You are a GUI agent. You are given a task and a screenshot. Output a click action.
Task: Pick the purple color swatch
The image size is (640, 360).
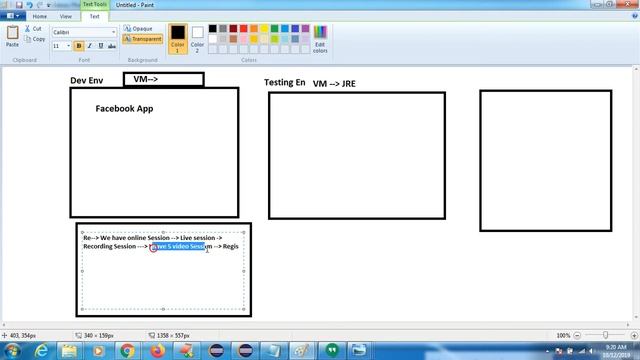[305, 29]
